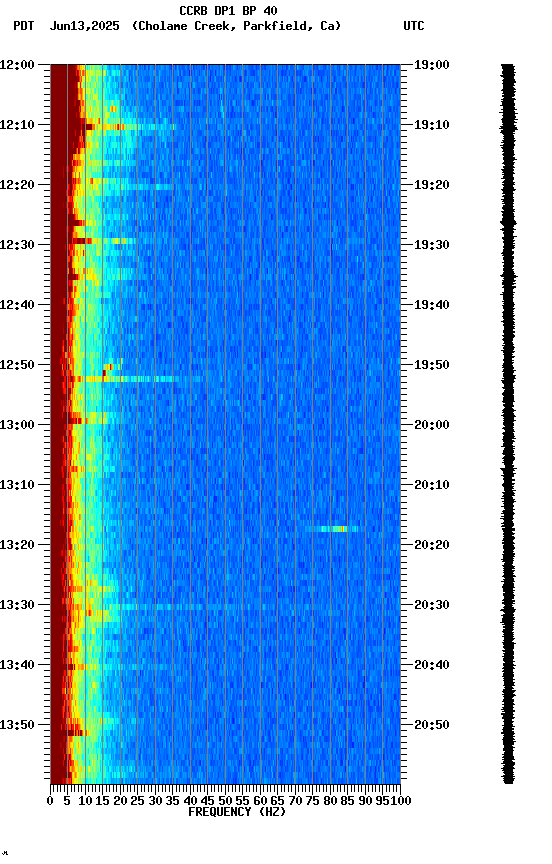Click the '20:20' UTC time label
Image resolution: width=552 pixels, height=864 pixels.
431,545
